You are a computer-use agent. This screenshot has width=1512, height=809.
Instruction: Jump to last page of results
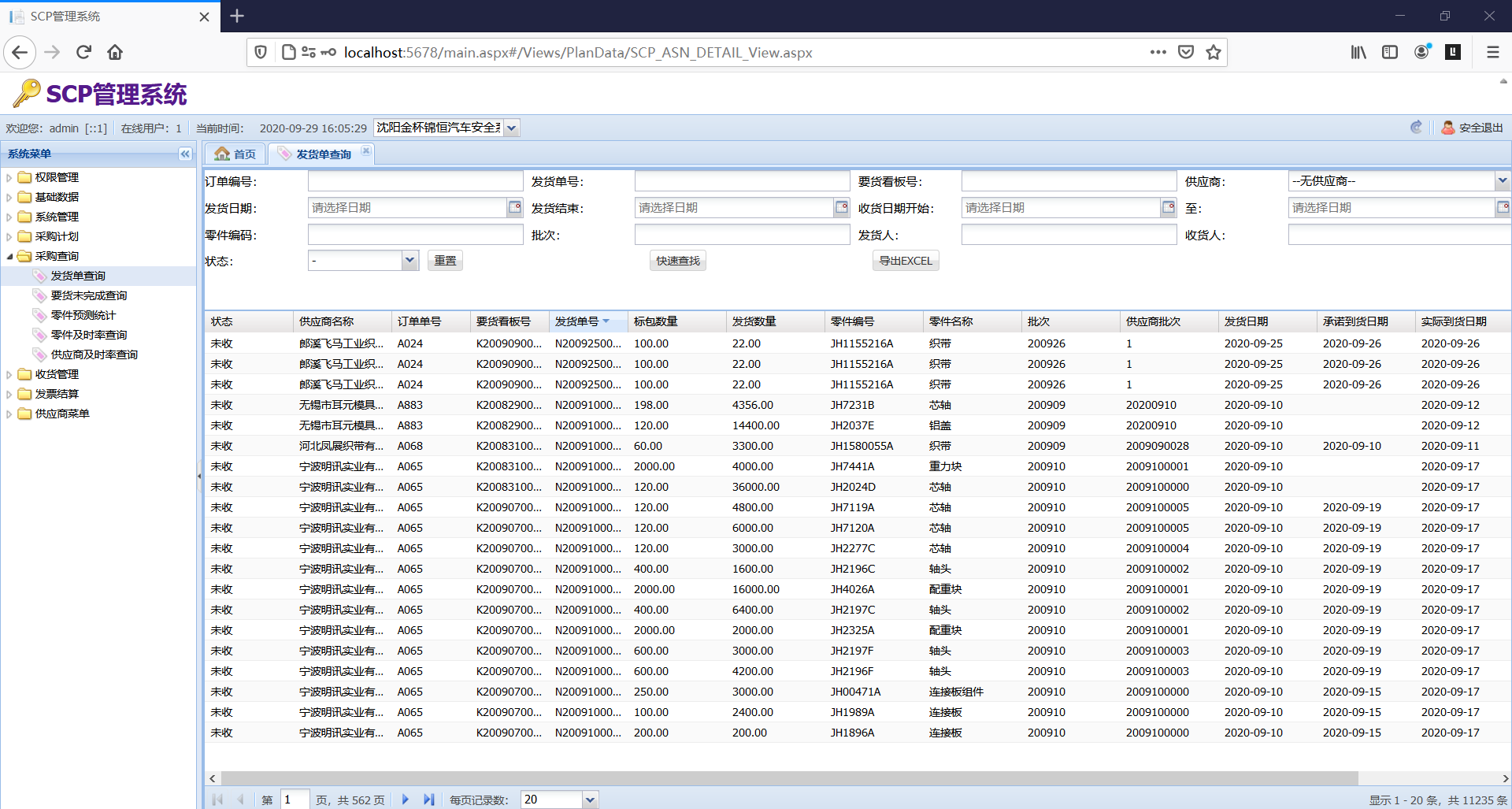pos(428,800)
